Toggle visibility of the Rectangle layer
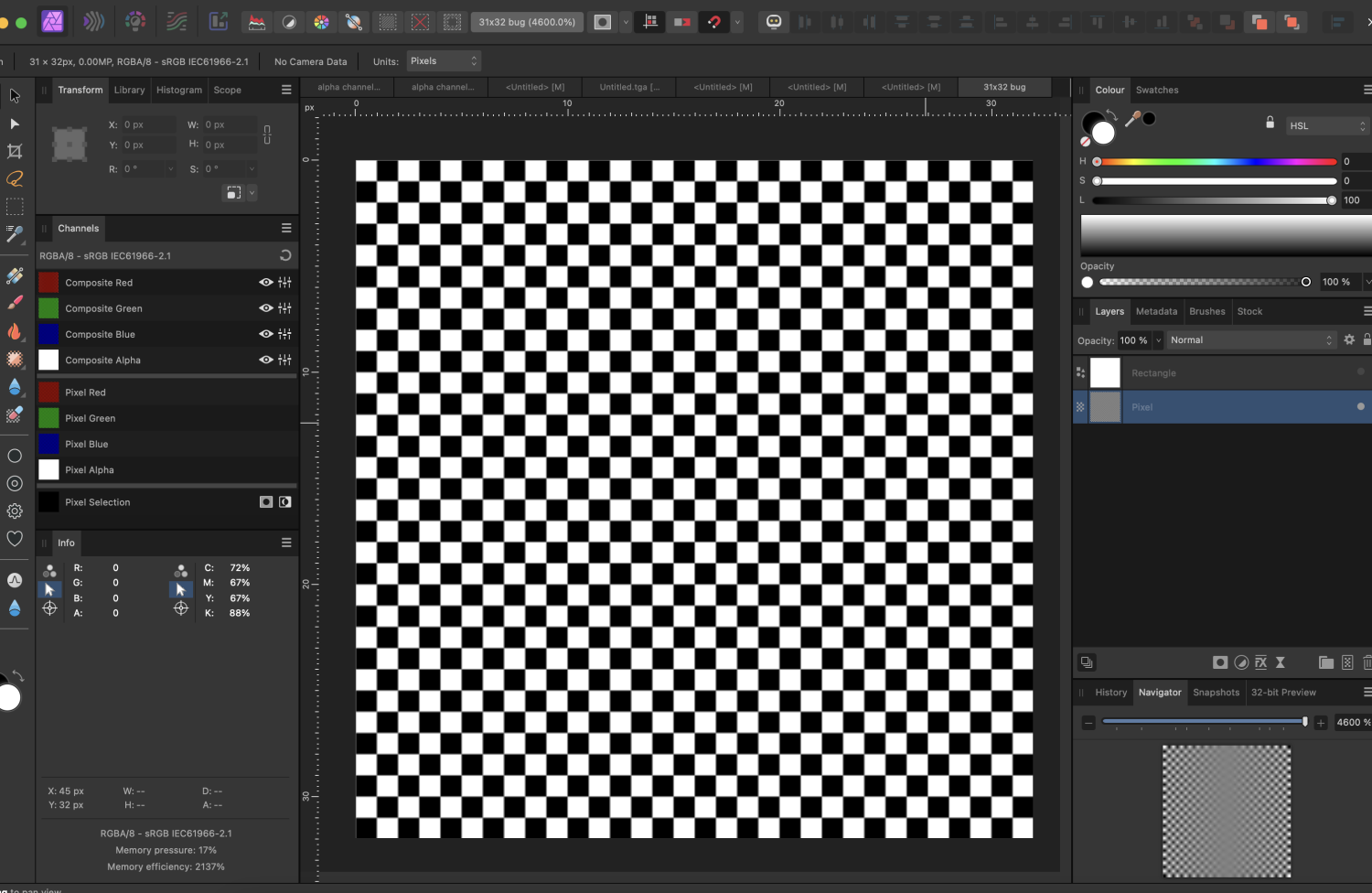1372x893 pixels. click(x=1360, y=372)
